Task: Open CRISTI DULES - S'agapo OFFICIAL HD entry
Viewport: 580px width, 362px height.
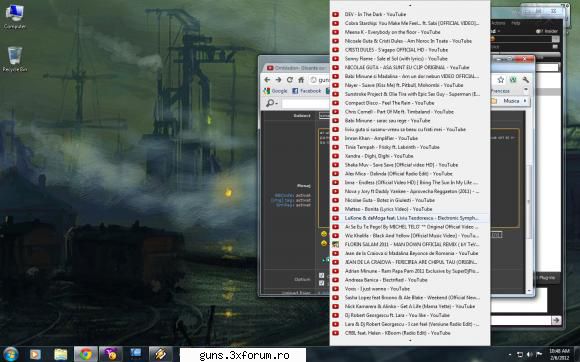Action: pyautogui.click(x=410, y=50)
